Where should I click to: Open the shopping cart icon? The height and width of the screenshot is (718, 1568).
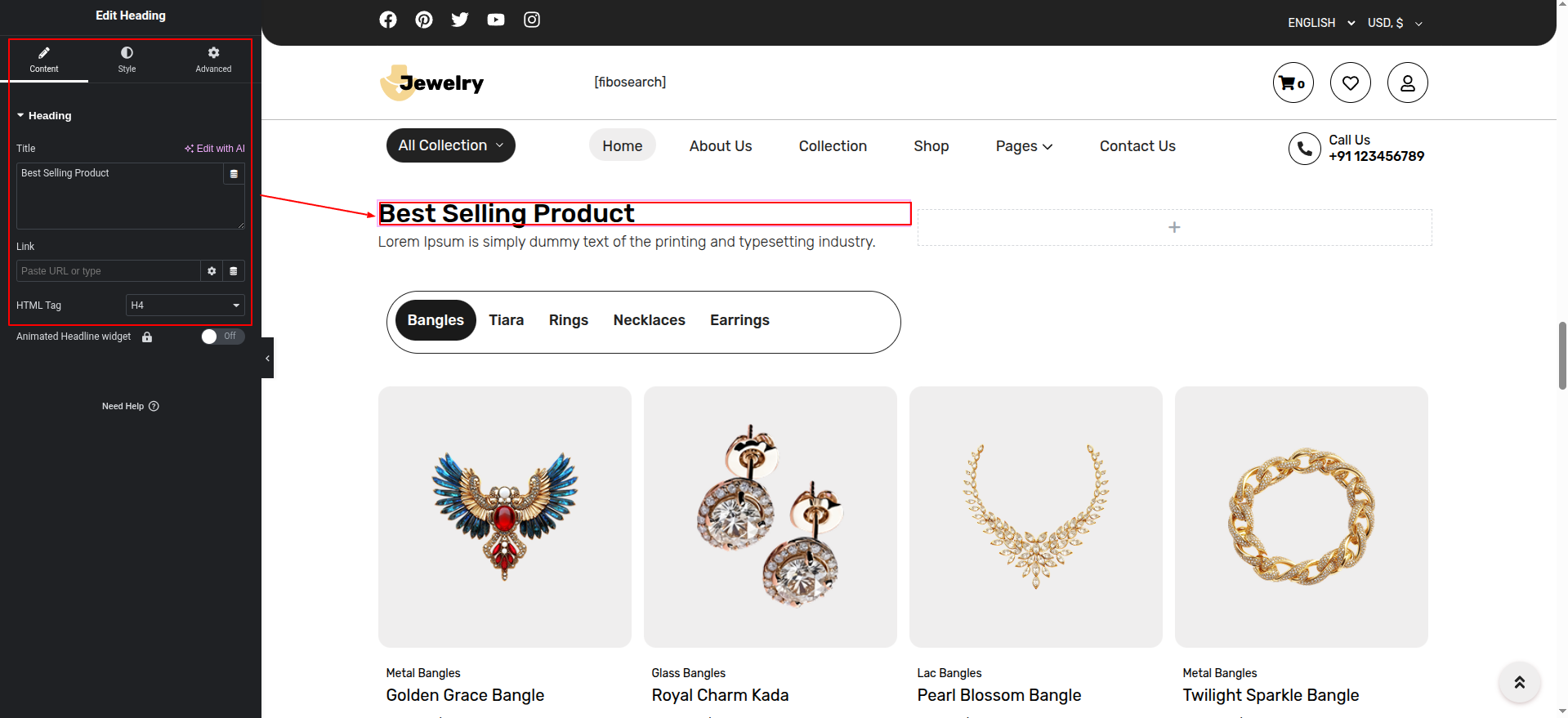coord(1293,83)
